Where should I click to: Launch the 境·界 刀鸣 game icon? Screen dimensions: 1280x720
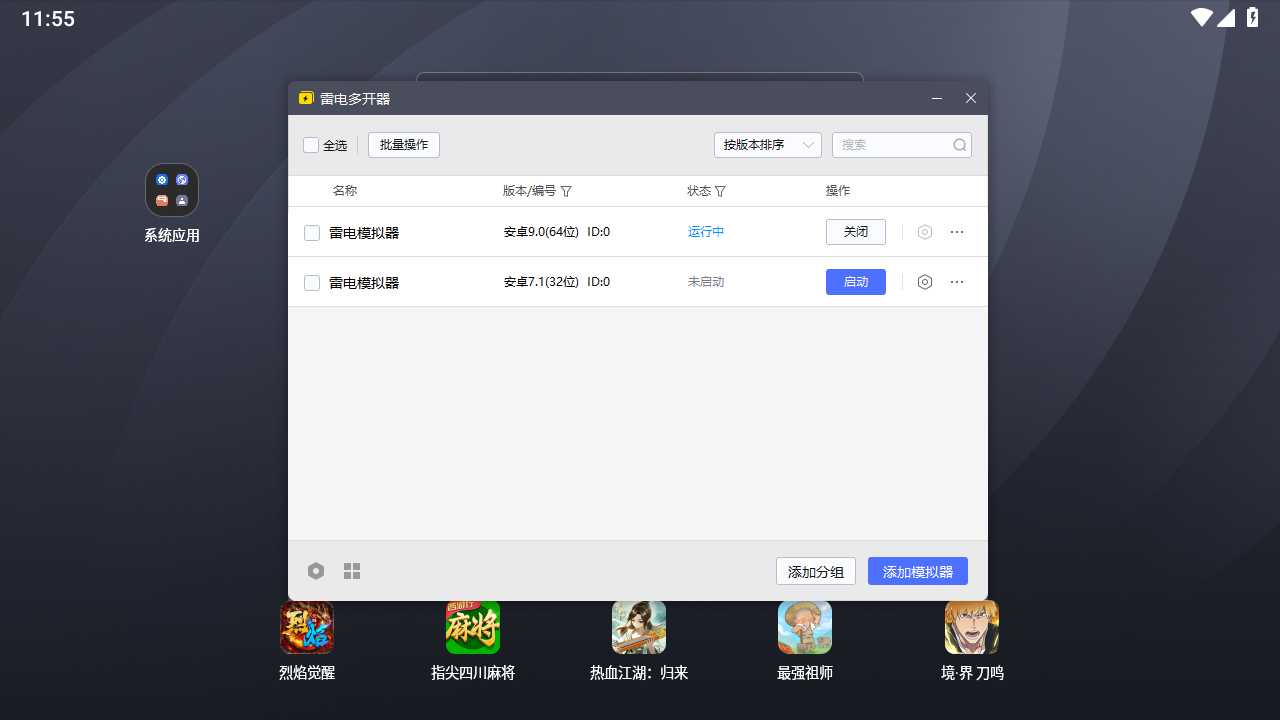(x=972, y=627)
